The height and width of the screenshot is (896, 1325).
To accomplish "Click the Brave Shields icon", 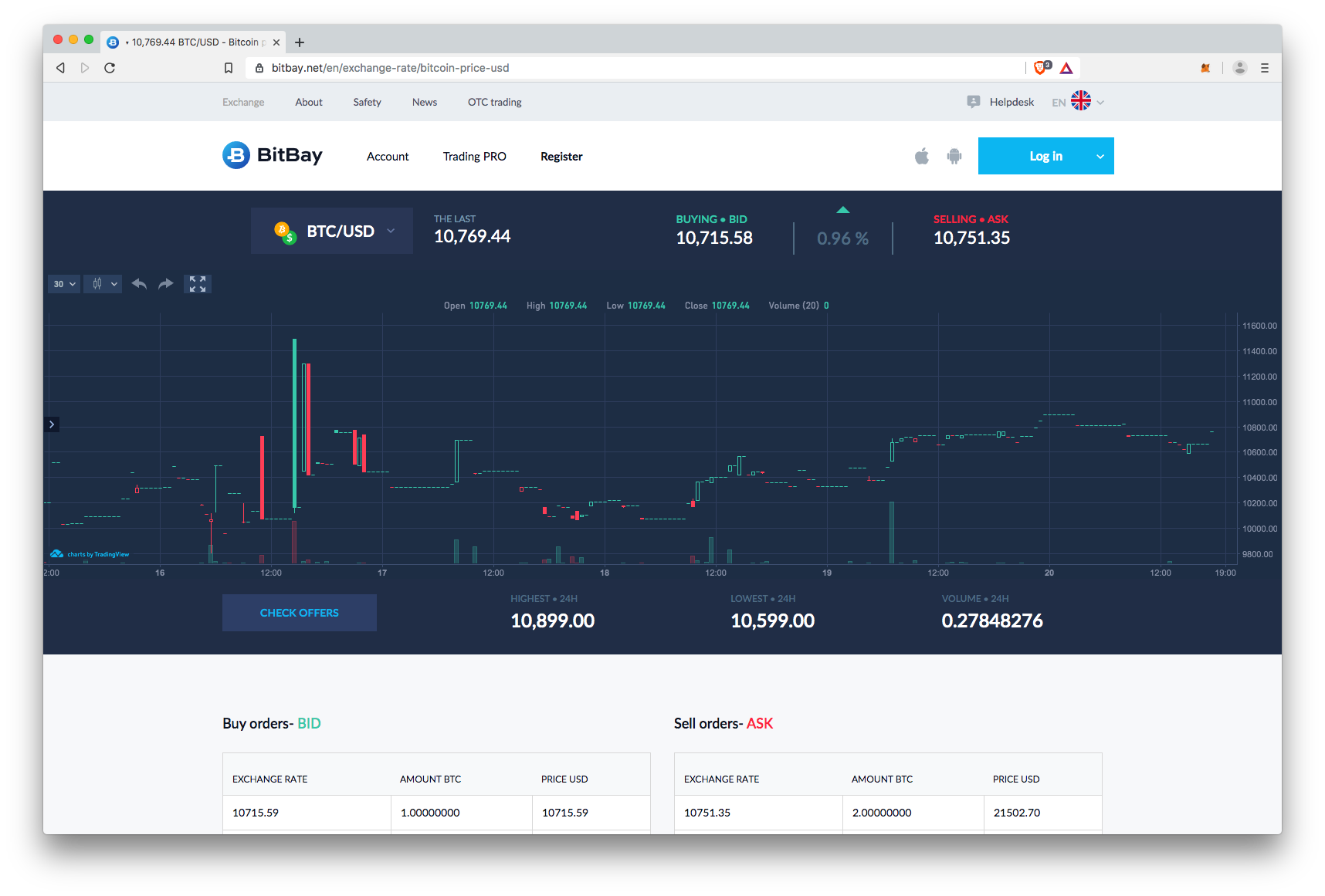I will pos(1042,68).
